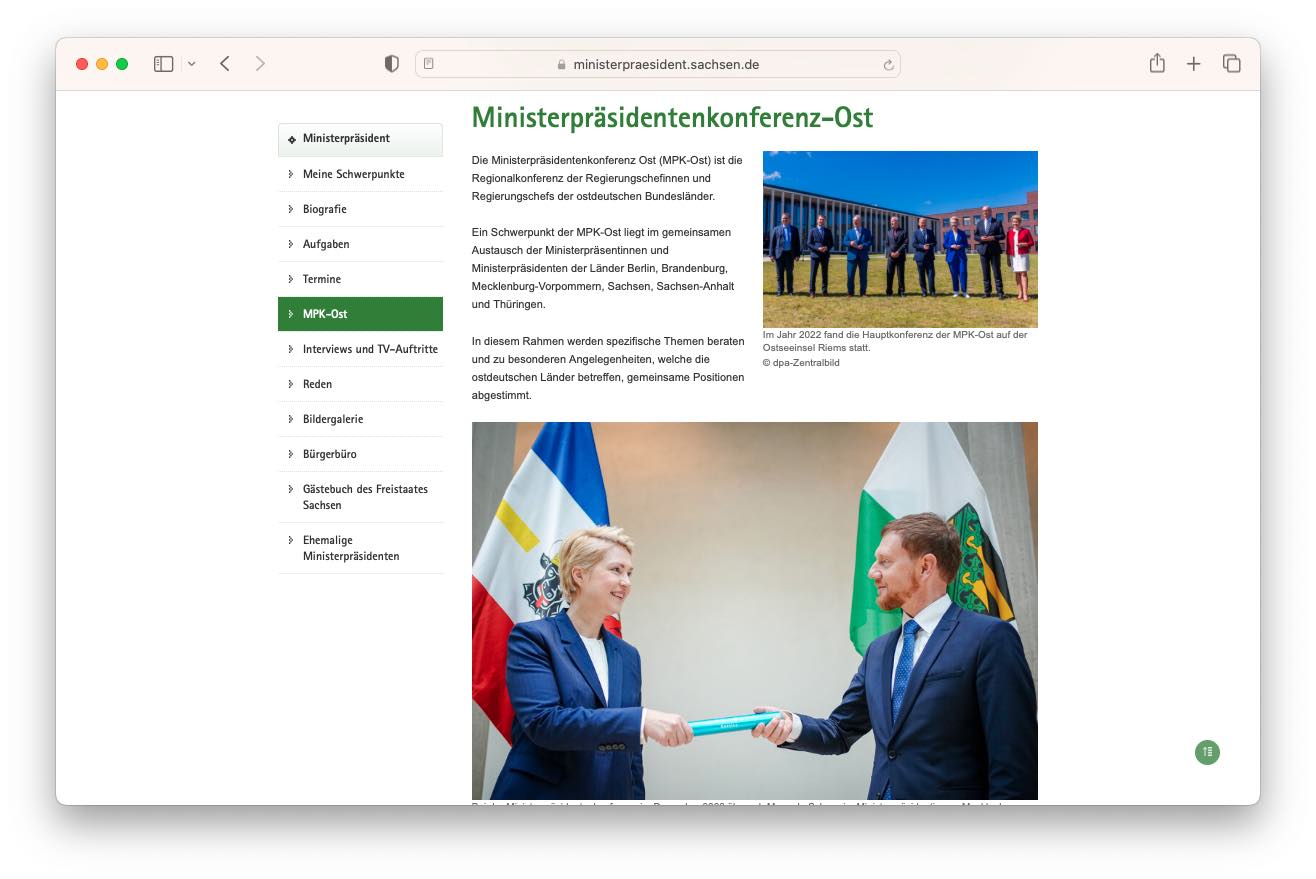
Task: Select the highlighted MPK-Ost menu item
Action: (360, 314)
